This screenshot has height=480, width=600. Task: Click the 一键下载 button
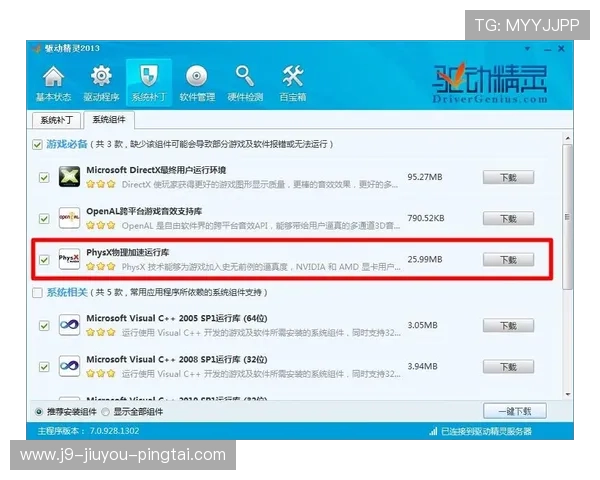pos(515,411)
